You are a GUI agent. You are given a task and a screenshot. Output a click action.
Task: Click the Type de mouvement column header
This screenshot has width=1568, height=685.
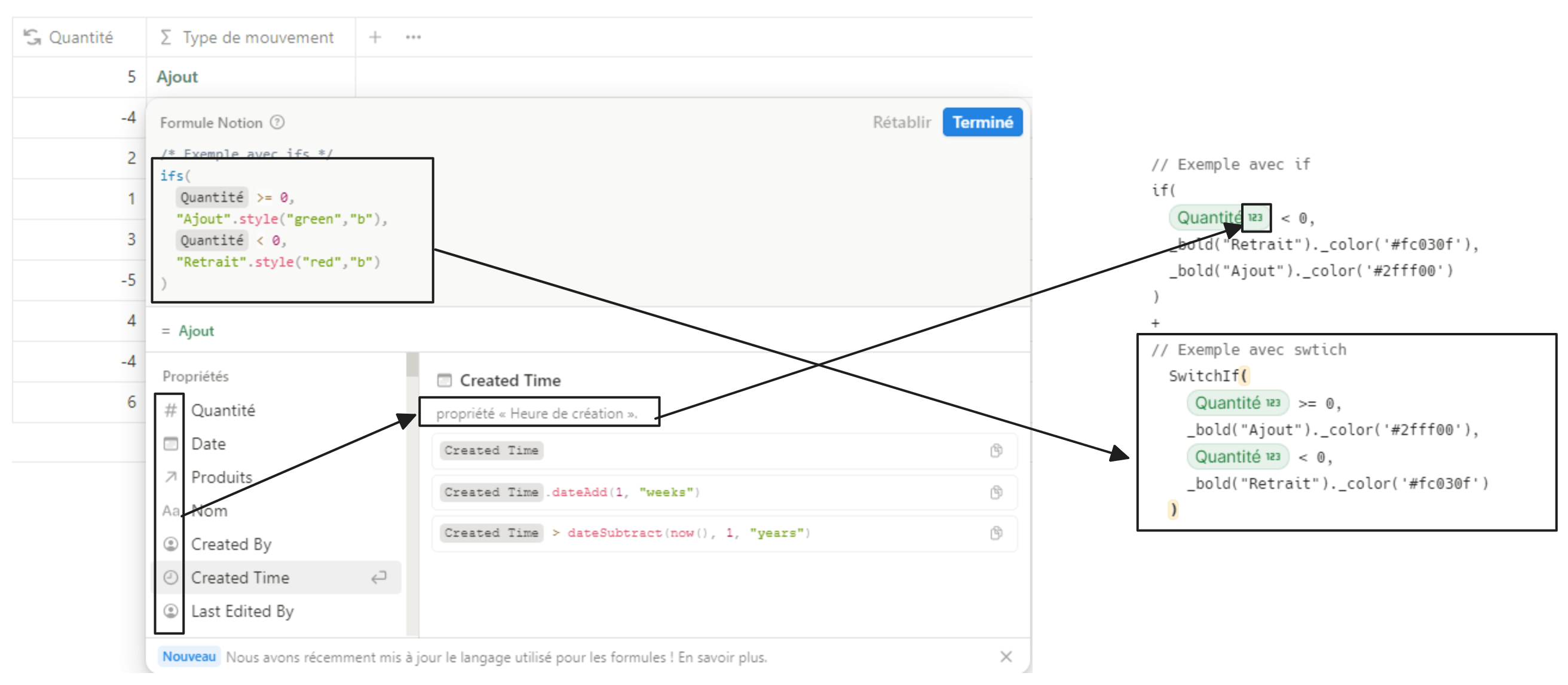click(x=251, y=37)
